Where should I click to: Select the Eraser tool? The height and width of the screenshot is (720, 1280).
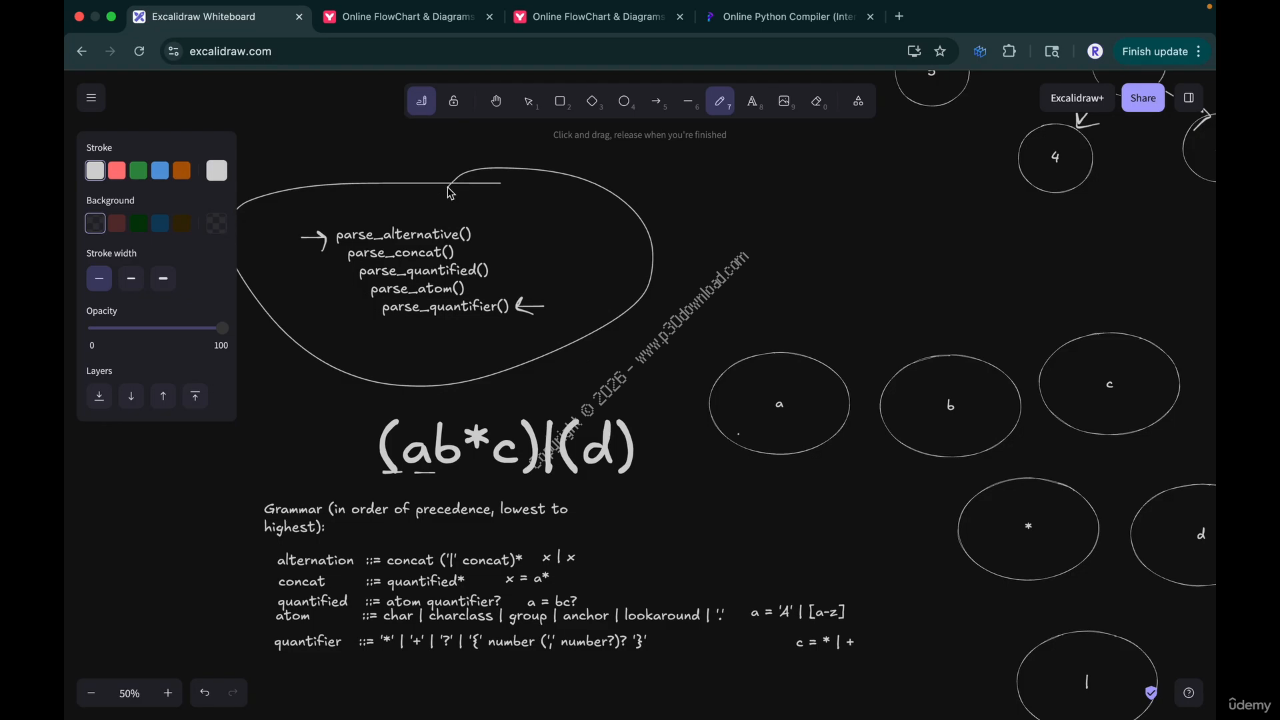coord(816,101)
